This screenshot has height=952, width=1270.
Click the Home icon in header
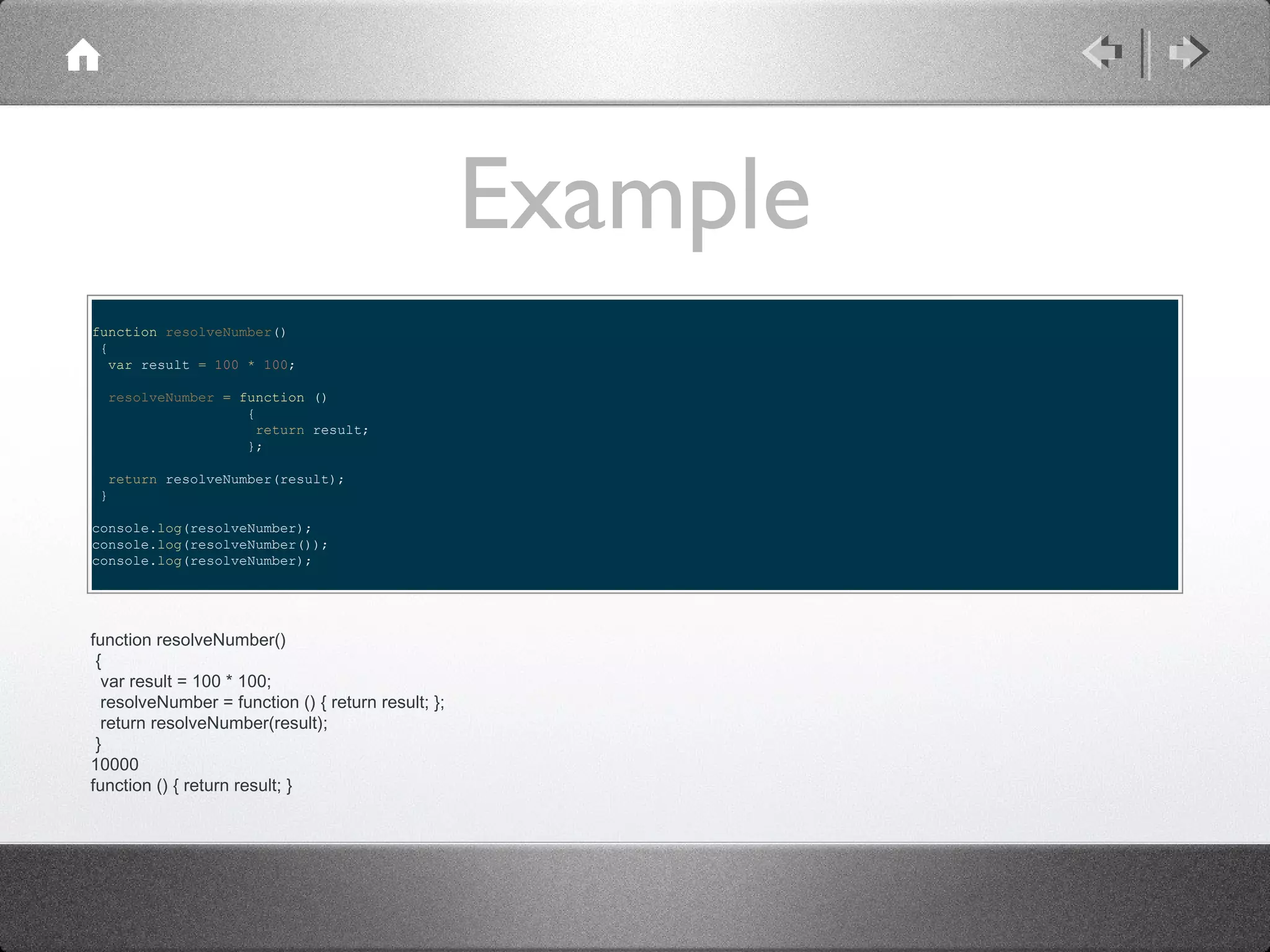(x=83, y=55)
